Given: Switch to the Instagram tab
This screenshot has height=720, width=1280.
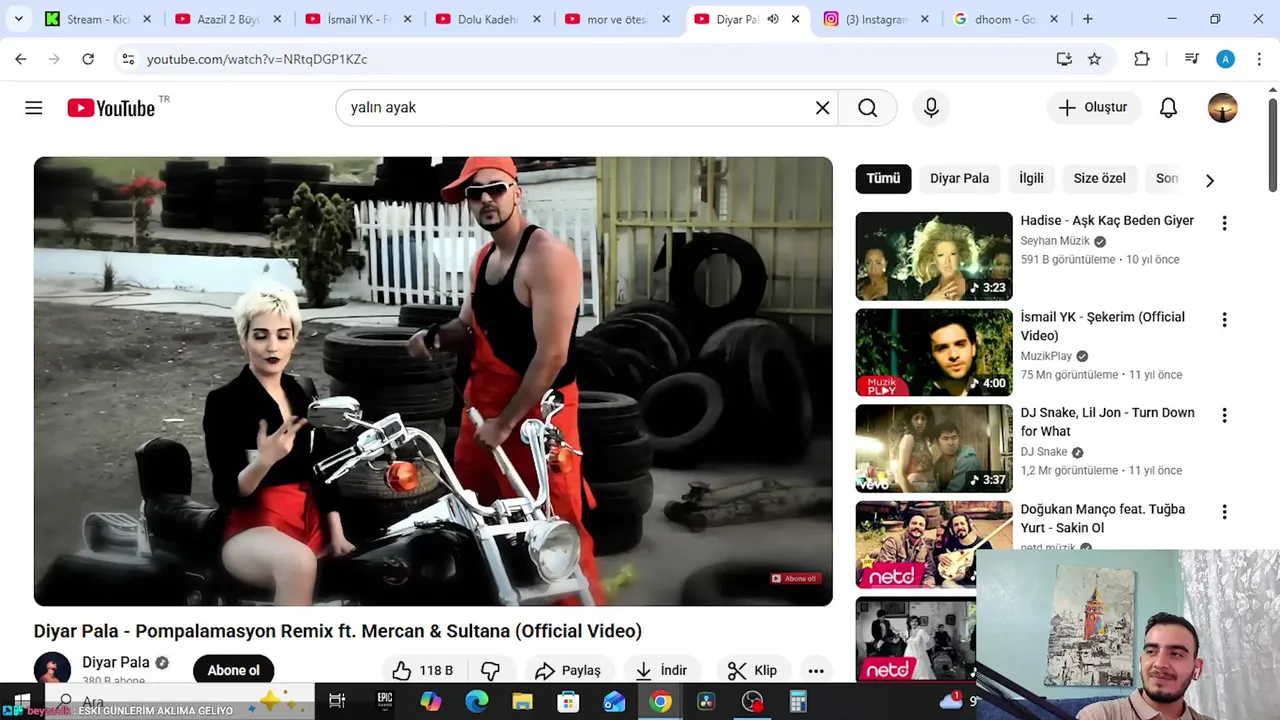Looking at the screenshot, I should coord(876,19).
